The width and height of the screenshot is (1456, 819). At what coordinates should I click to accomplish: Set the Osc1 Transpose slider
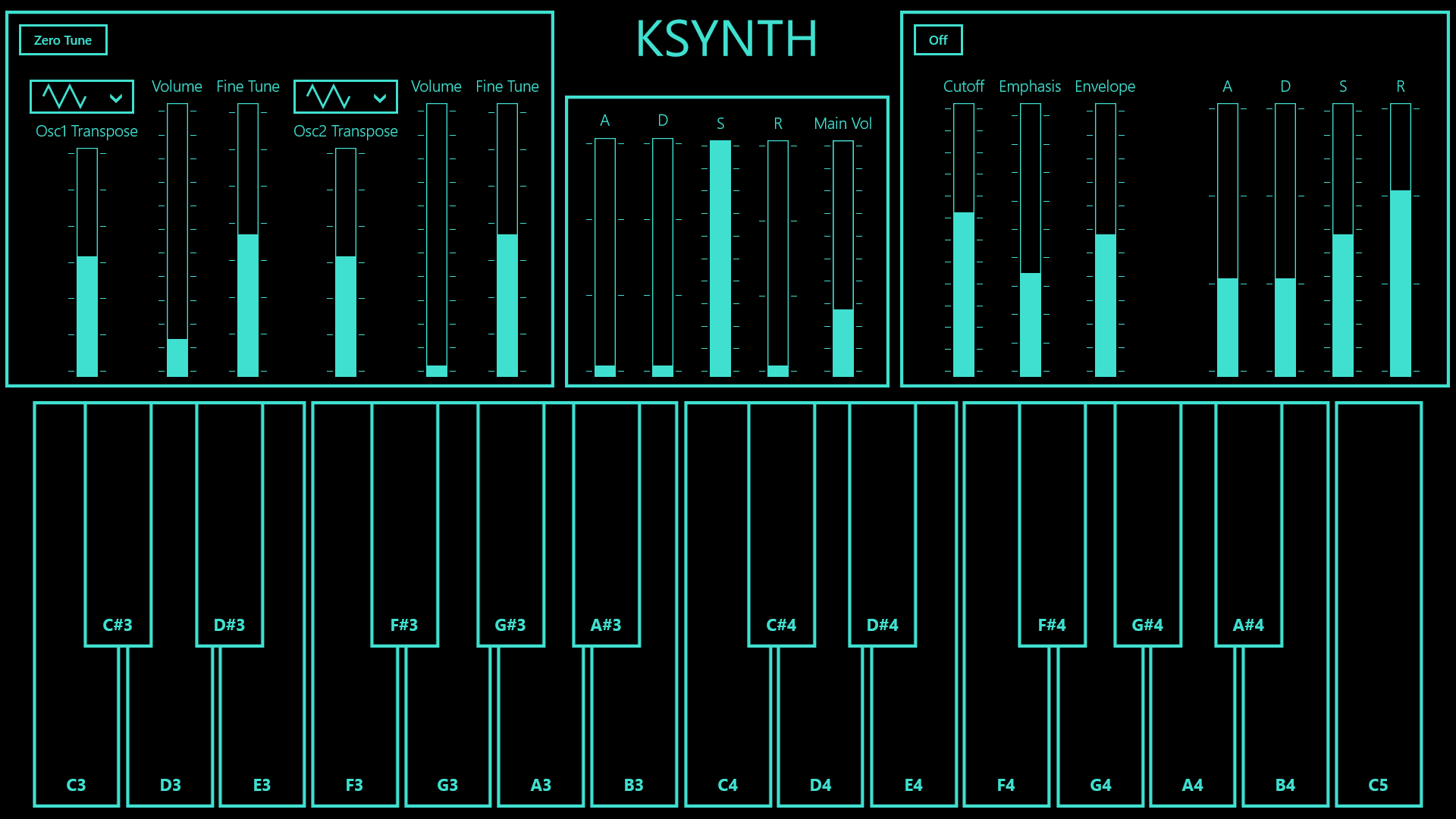pyautogui.click(x=87, y=262)
